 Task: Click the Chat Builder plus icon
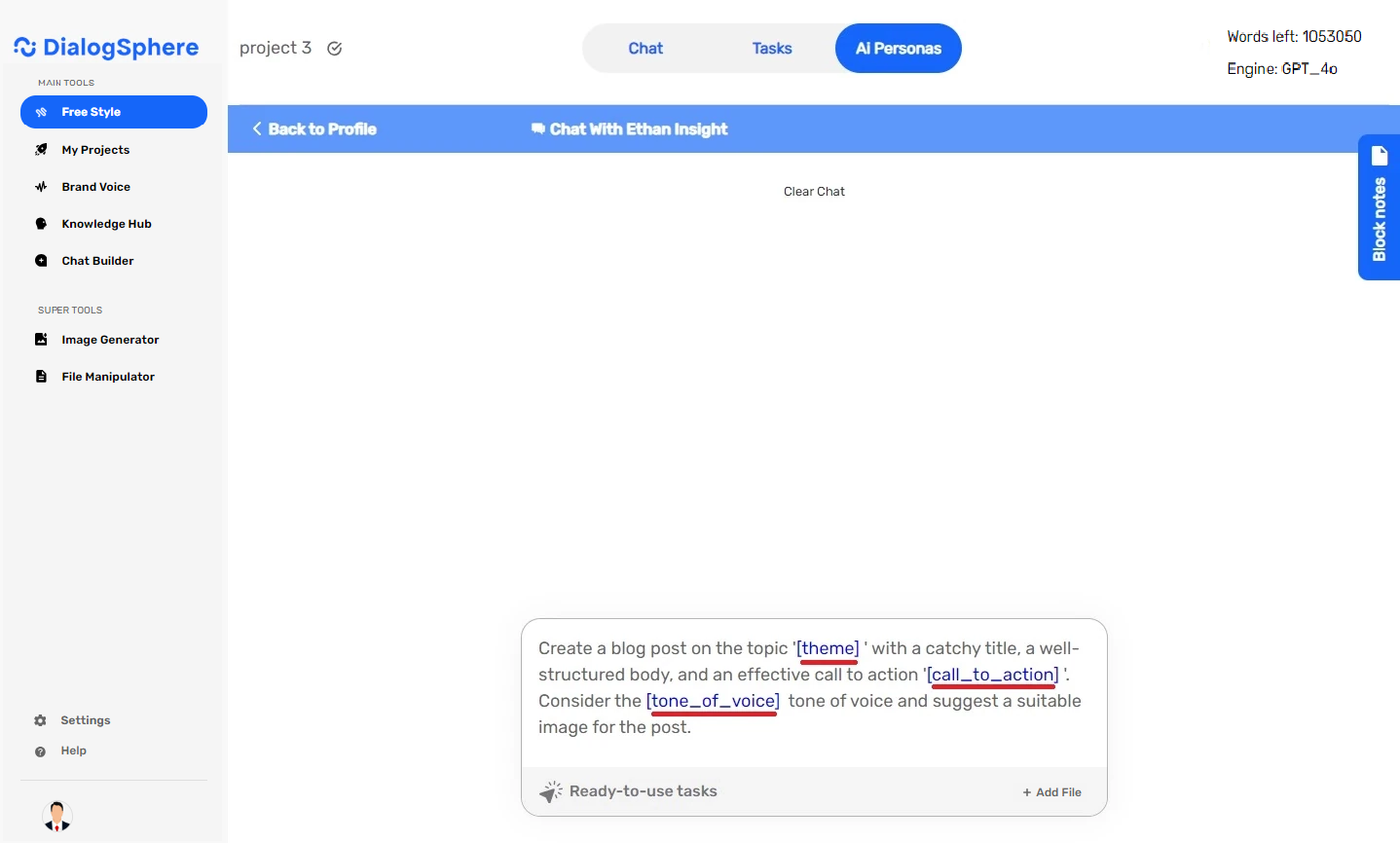(41, 261)
